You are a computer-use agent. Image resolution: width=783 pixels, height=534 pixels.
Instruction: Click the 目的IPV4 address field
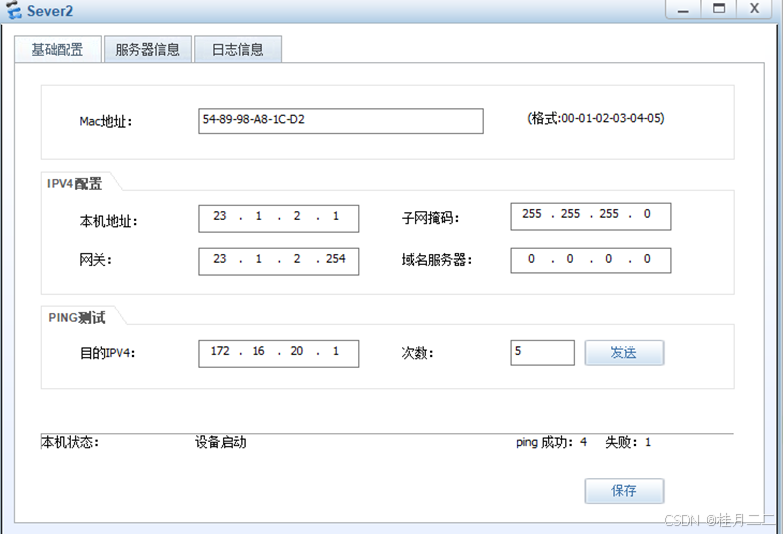tap(279, 354)
